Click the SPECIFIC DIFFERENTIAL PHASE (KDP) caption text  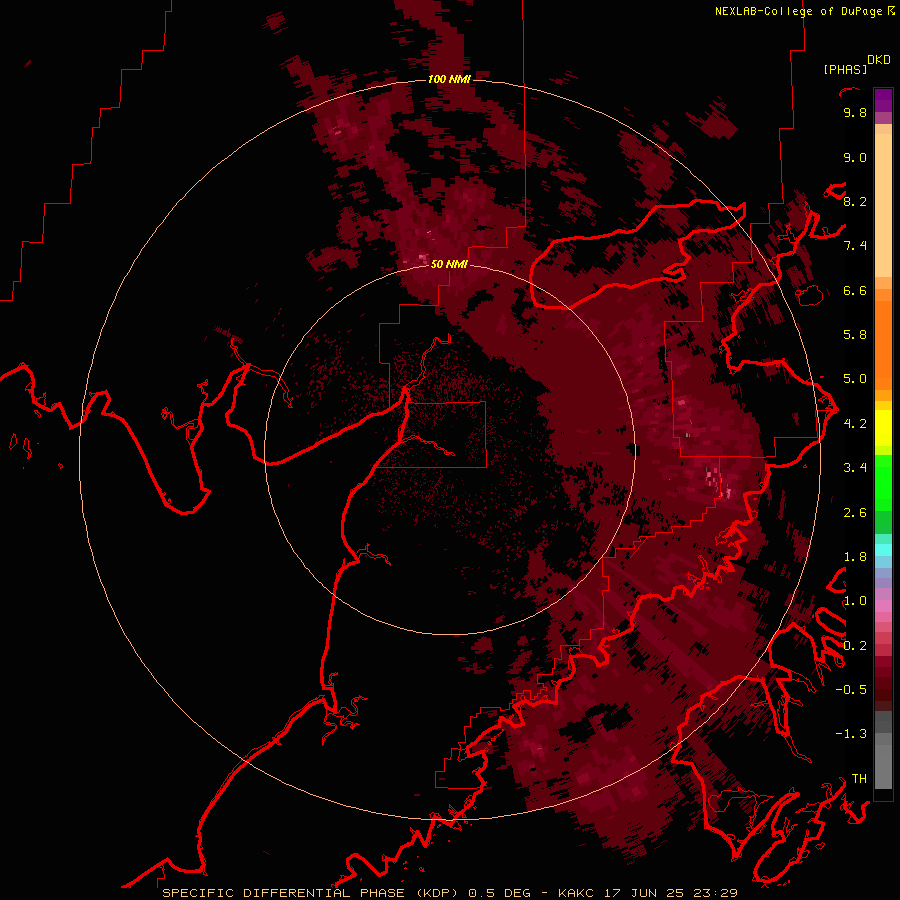point(311,893)
